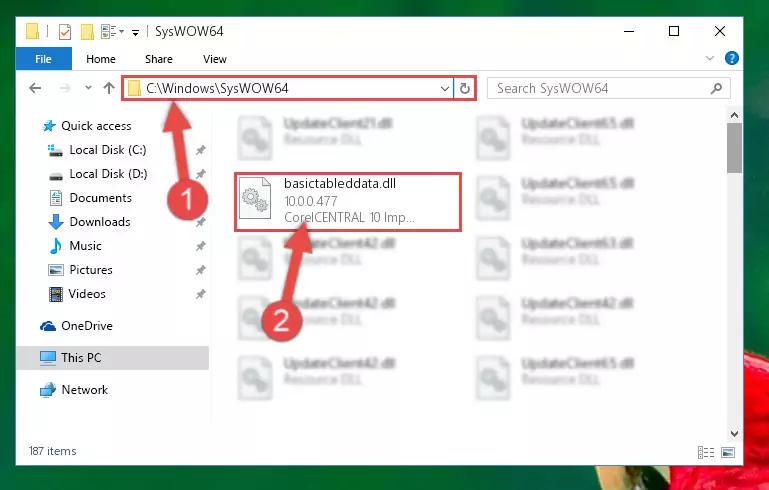Image resolution: width=769 pixels, height=490 pixels.
Task: Open Local Disk (D:) in the sidebar
Action: [108, 174]
